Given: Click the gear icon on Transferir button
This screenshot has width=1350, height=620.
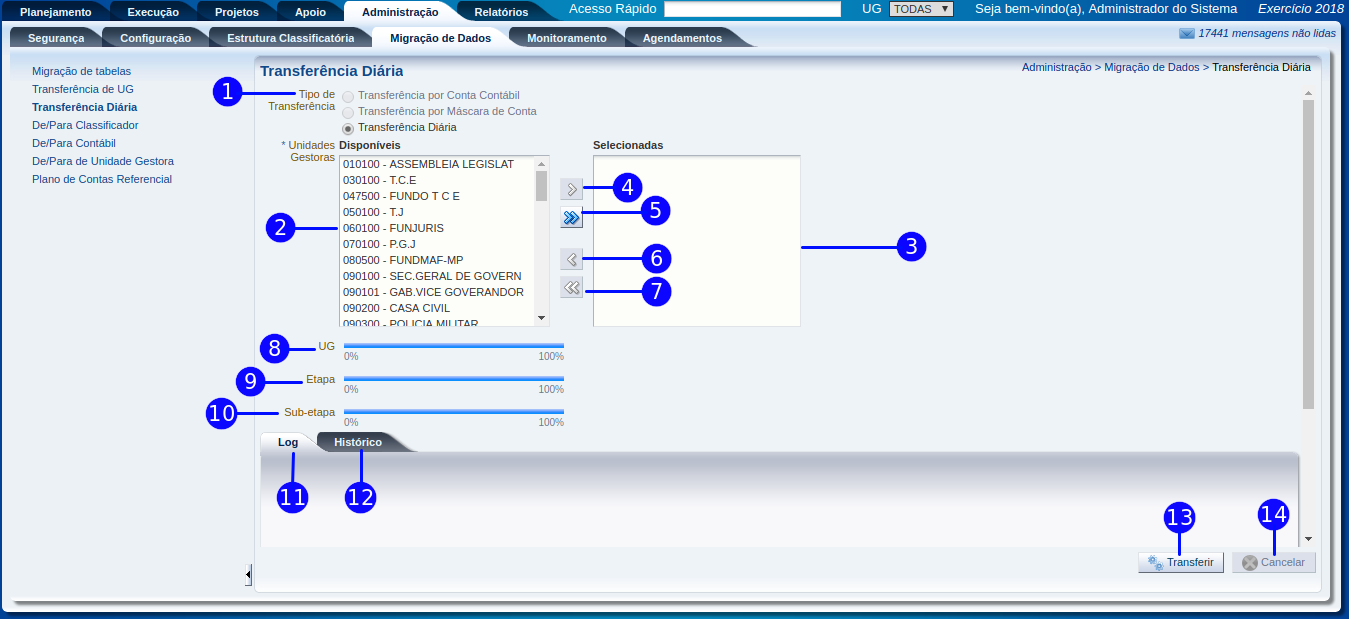Looking at the screenshot, I should tap(1154, 563).
